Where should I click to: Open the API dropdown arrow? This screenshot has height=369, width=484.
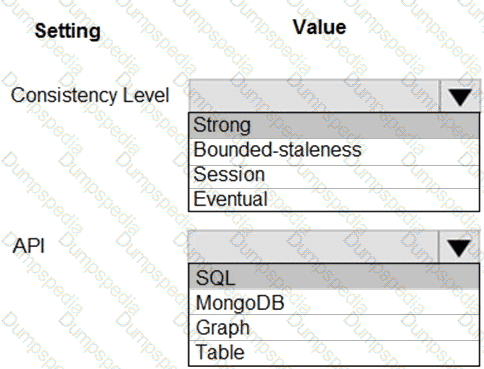point(459,247)
